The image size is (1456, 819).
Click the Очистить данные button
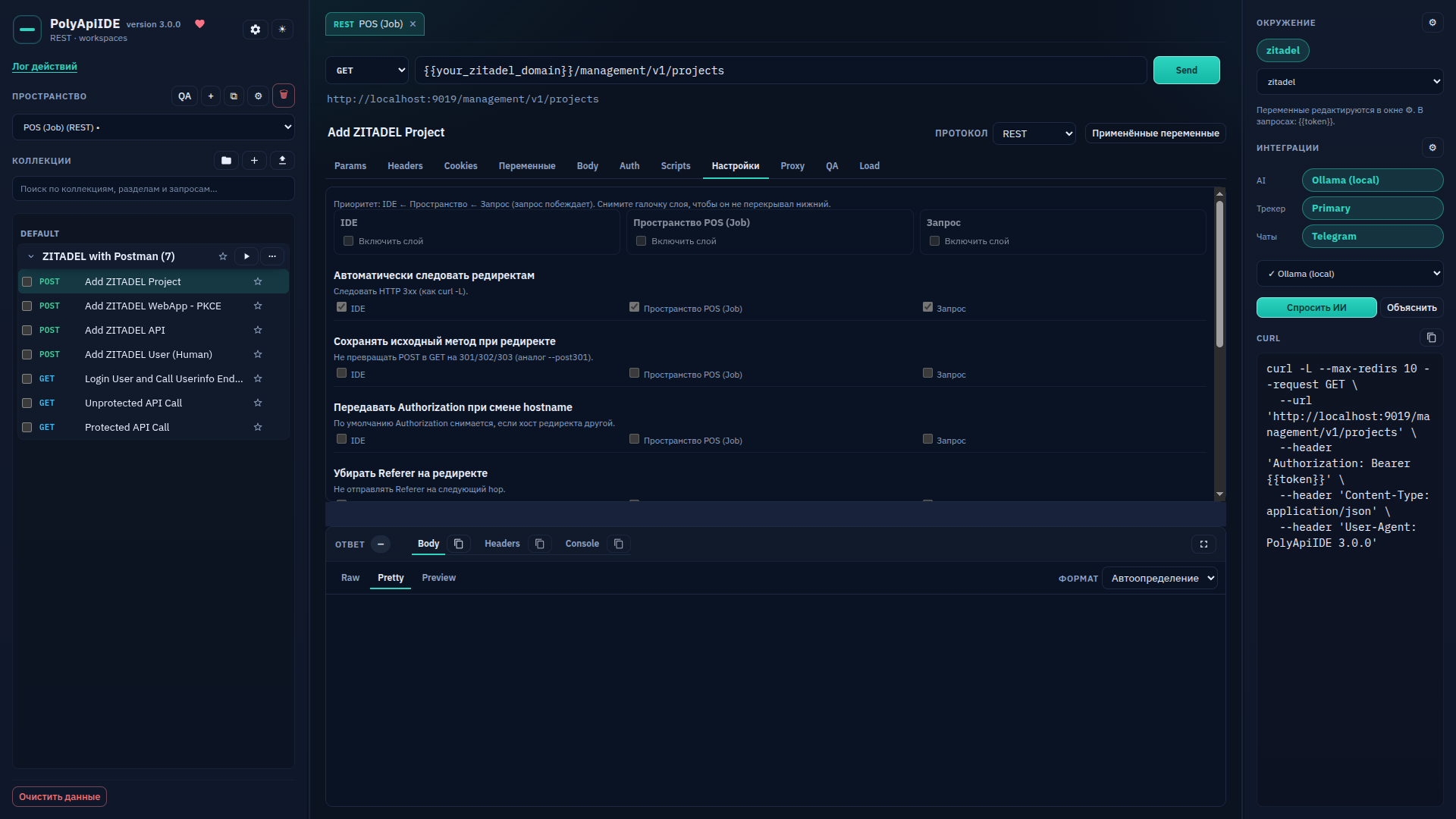click(59, 797)
